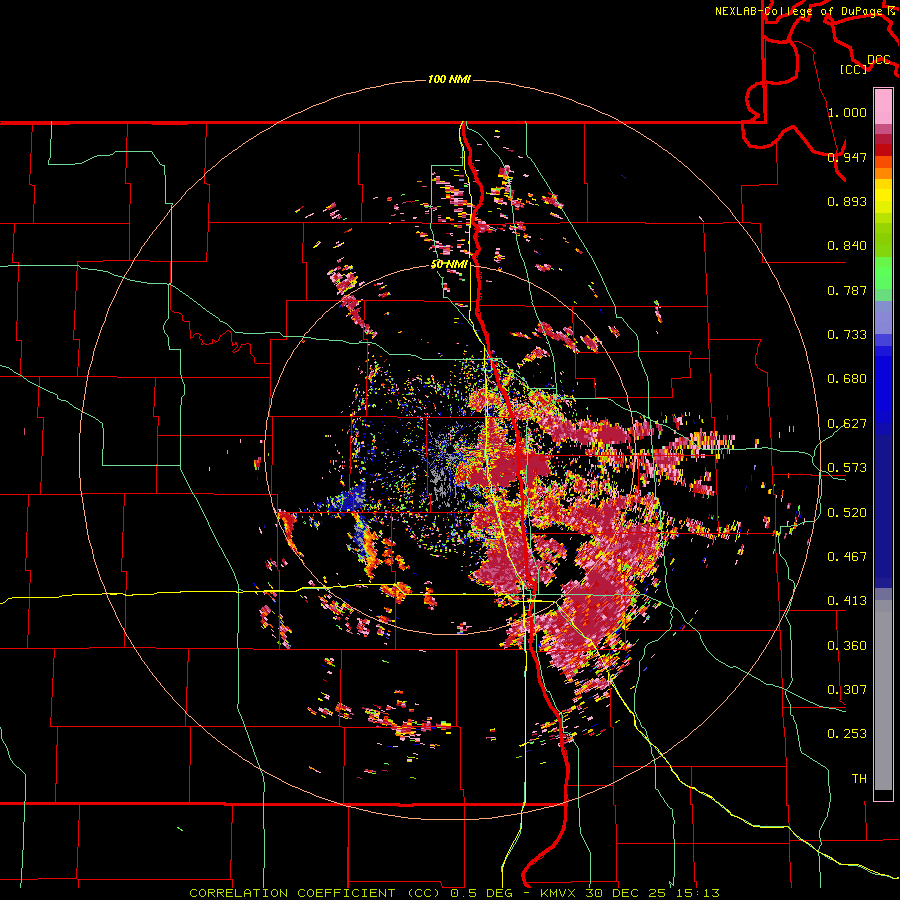Click the 0.680 legend value
900x900 pixels.
click(x=847, y=379)
